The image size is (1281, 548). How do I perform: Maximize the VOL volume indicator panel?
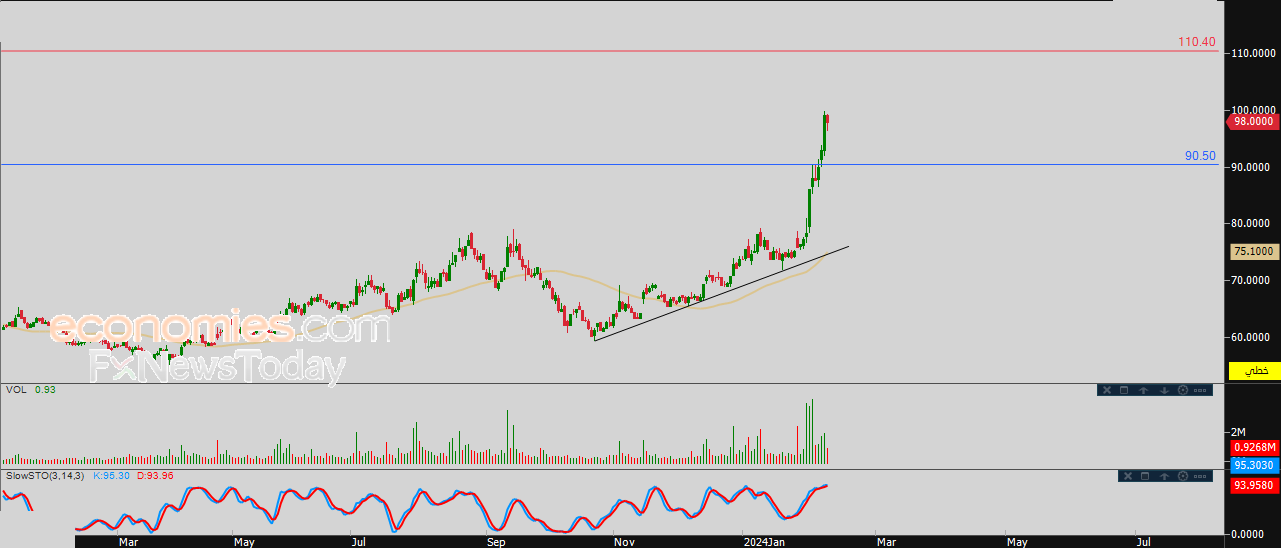[1123, 390]
